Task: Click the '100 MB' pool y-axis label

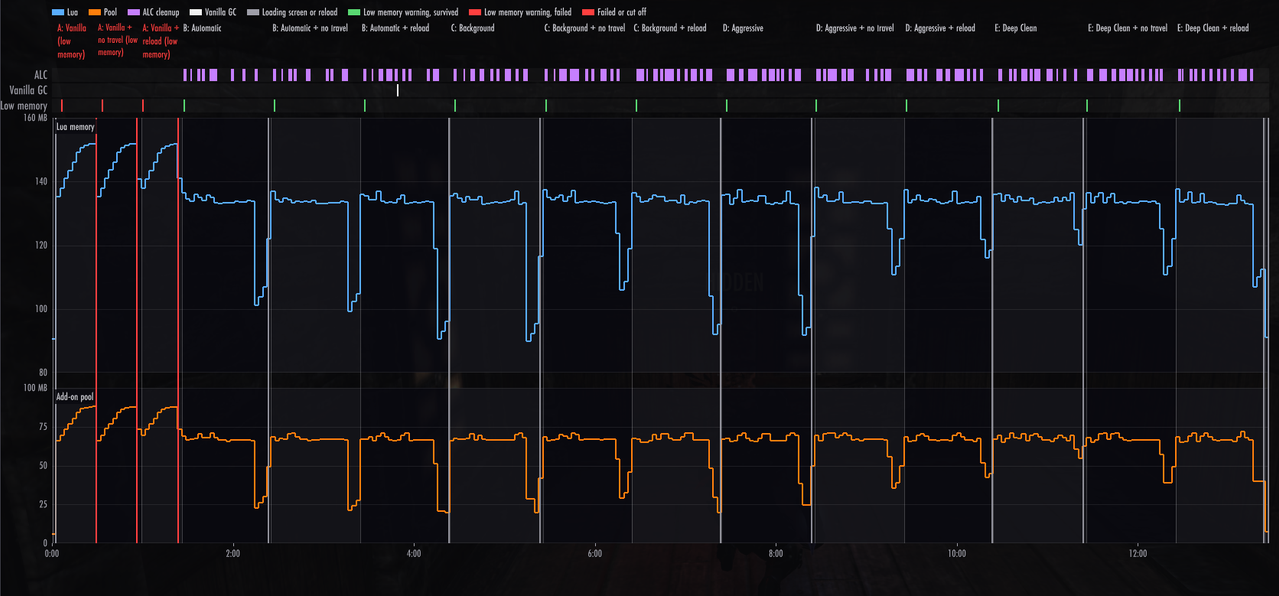Action: (x=34, y=387)
